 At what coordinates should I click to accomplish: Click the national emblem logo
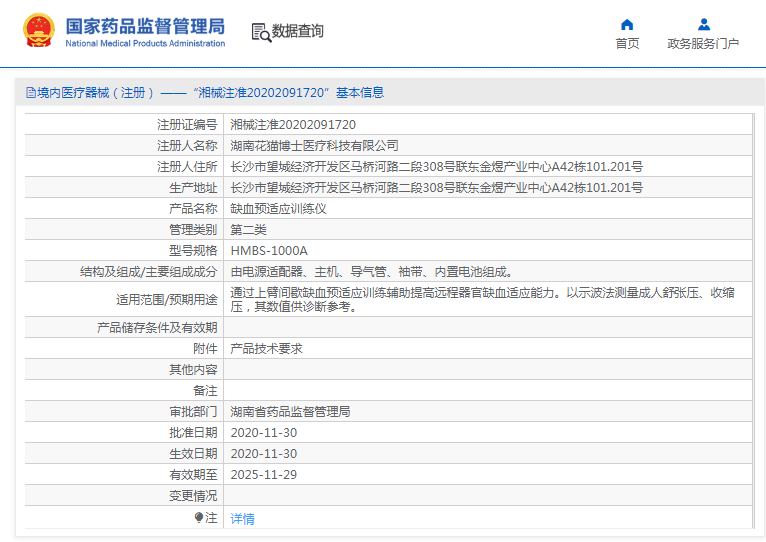click(x=39, y=30)
